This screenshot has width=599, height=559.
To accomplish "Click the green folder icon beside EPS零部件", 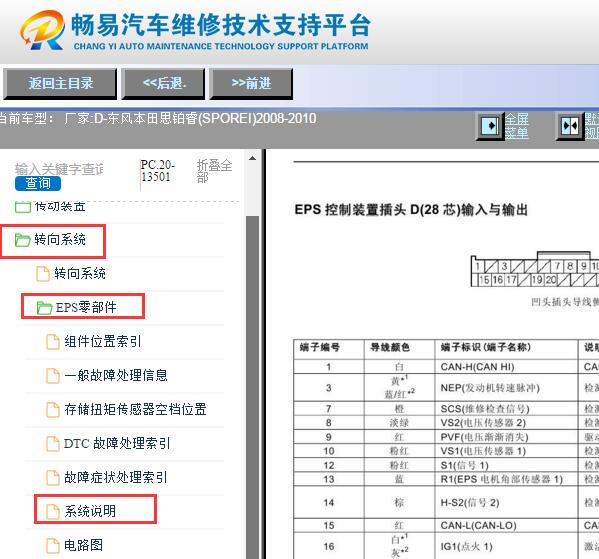I will pyautogui.click(x=44, y=308).
